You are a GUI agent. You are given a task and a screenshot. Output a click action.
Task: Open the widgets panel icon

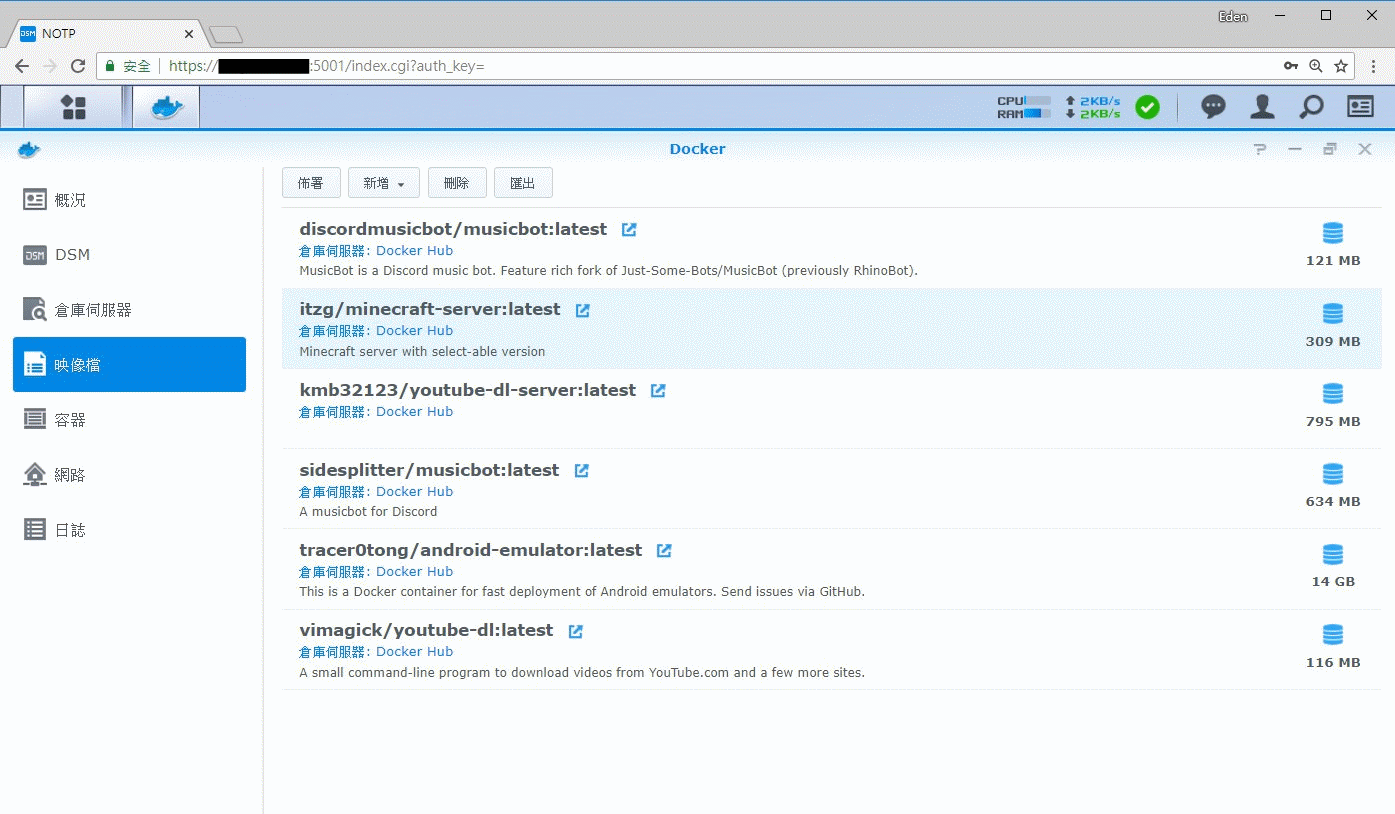1360,106
